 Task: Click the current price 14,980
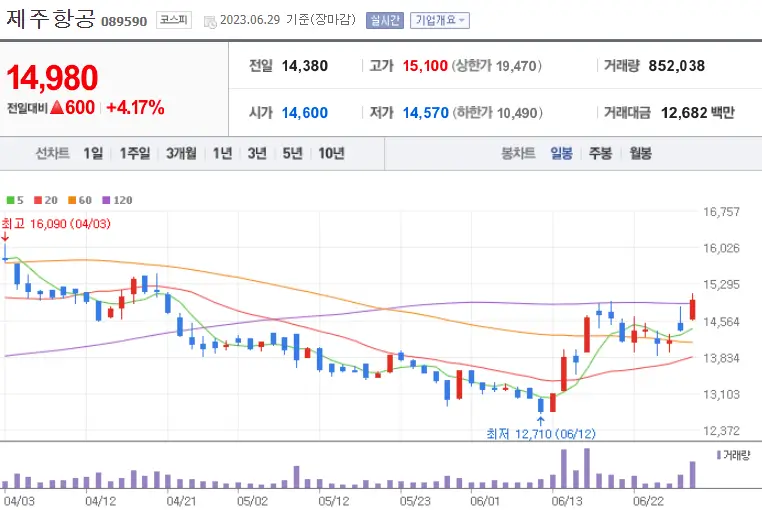pyautogui.click(x=52, y=78)
